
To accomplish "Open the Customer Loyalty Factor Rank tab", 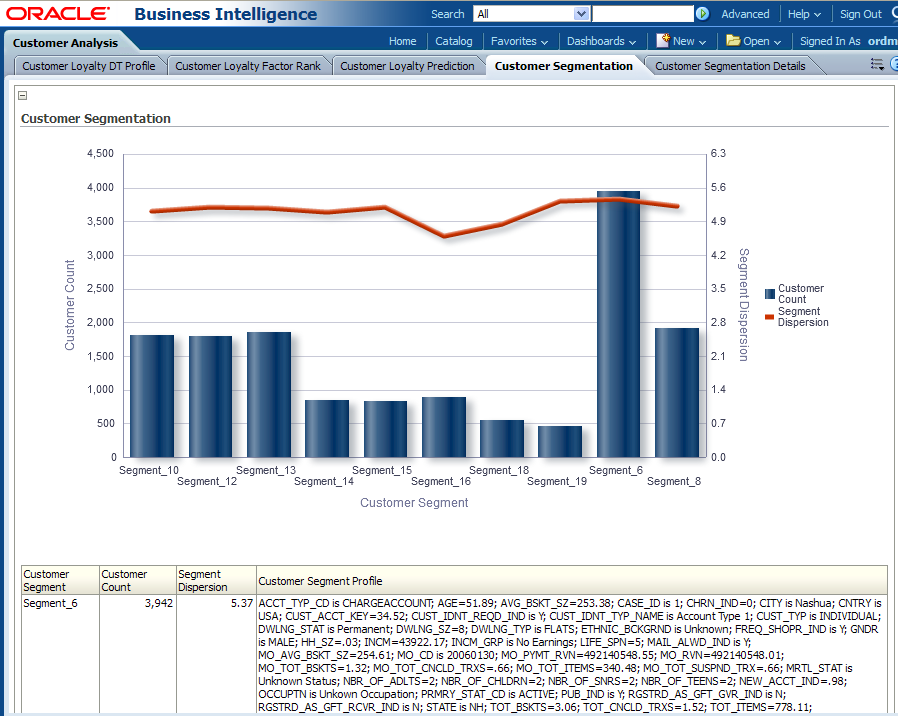I will point(248,66).
